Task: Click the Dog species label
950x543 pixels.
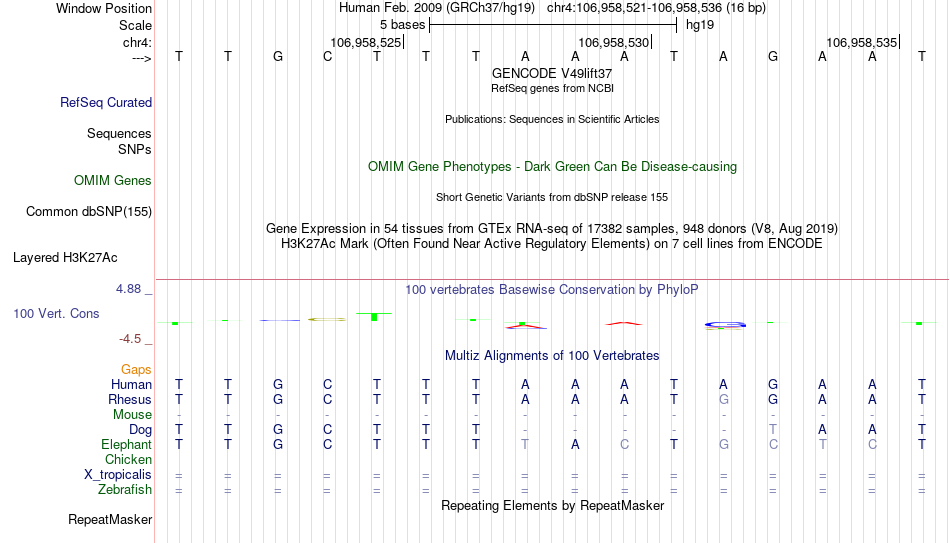Action: click(140, 430)
